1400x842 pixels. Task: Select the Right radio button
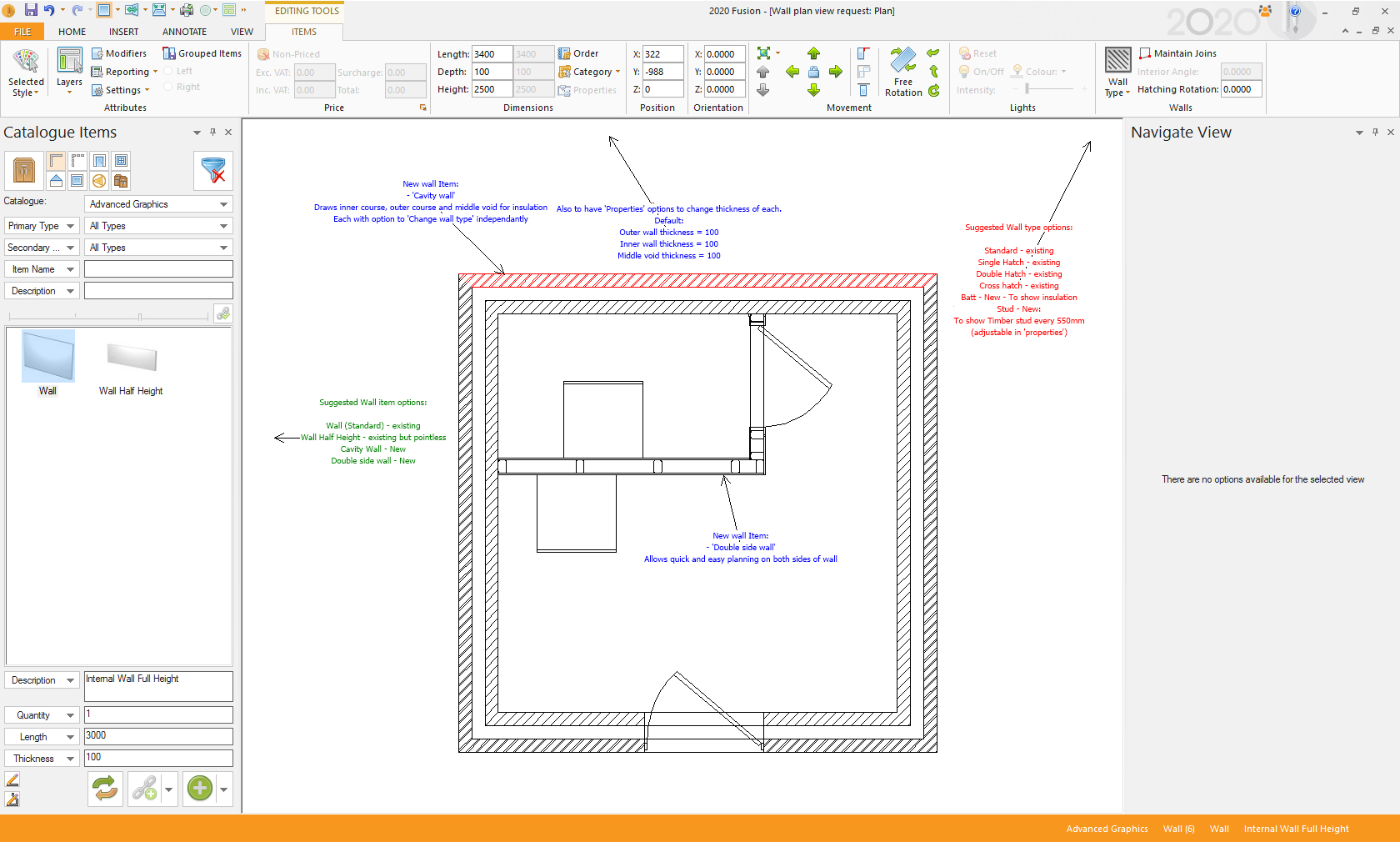(x=182, y=87)
